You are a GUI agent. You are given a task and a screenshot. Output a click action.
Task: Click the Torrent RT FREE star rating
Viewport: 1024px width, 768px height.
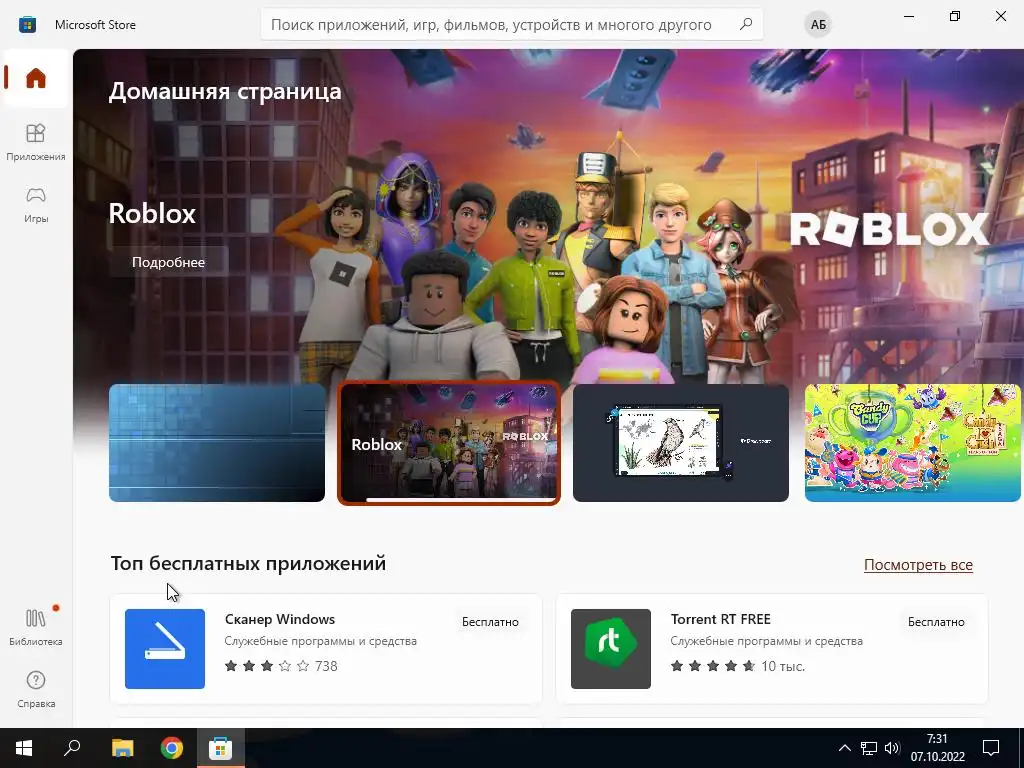[712, 666]
